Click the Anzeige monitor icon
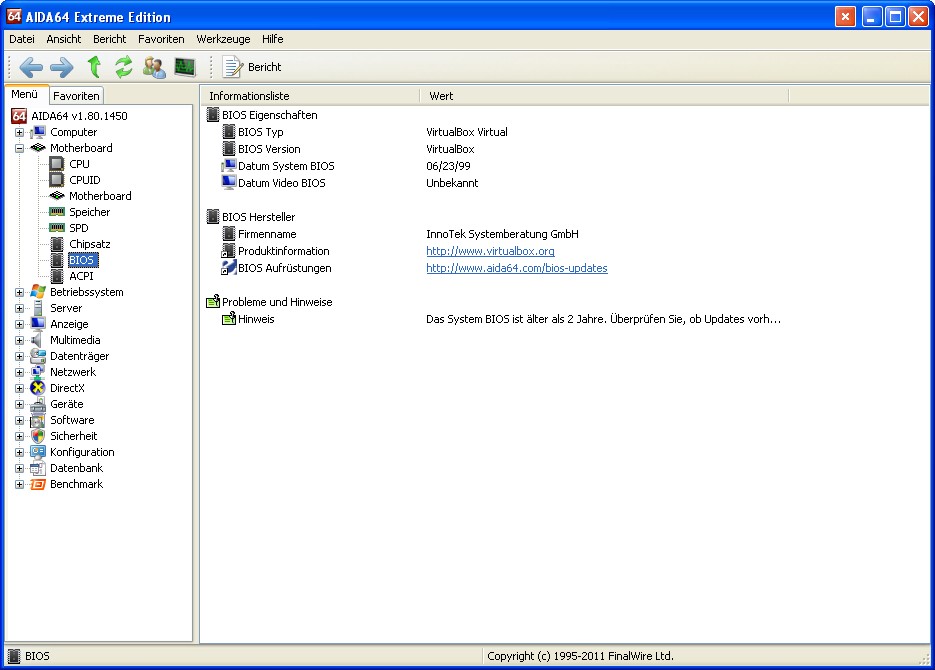Screen dimensions: 935x670 pos(38,324)
